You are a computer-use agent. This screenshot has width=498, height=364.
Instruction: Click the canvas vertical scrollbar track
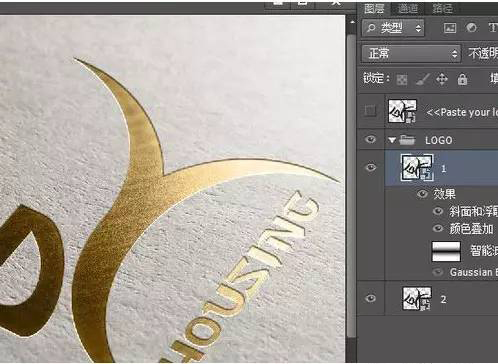pyautogui.click(x=351, y=187)
